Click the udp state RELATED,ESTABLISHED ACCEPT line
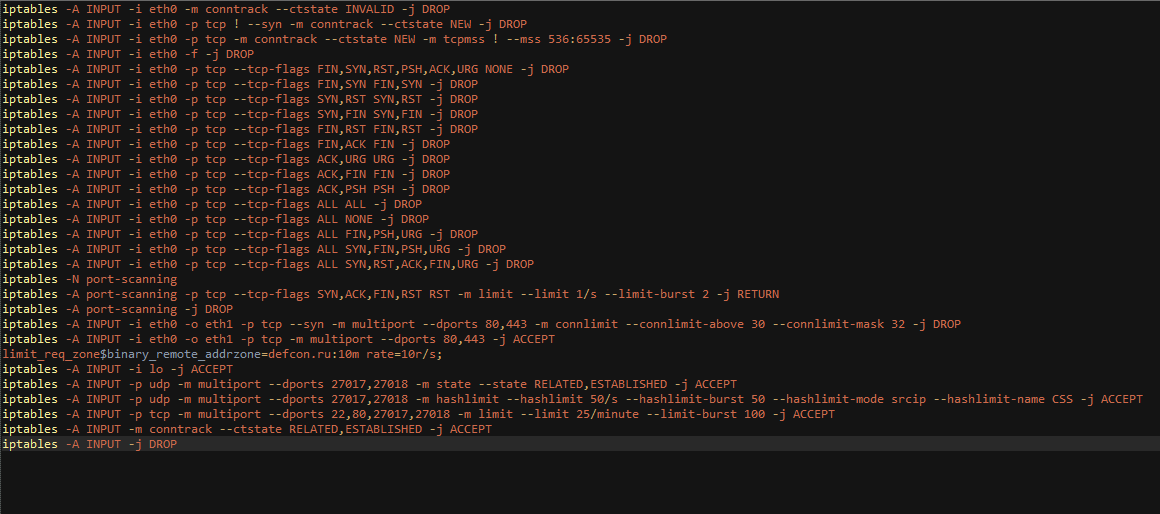Image resolution: width=1160 pixels, height=514 pixels. pyautogui.click(x=369, y=385)
